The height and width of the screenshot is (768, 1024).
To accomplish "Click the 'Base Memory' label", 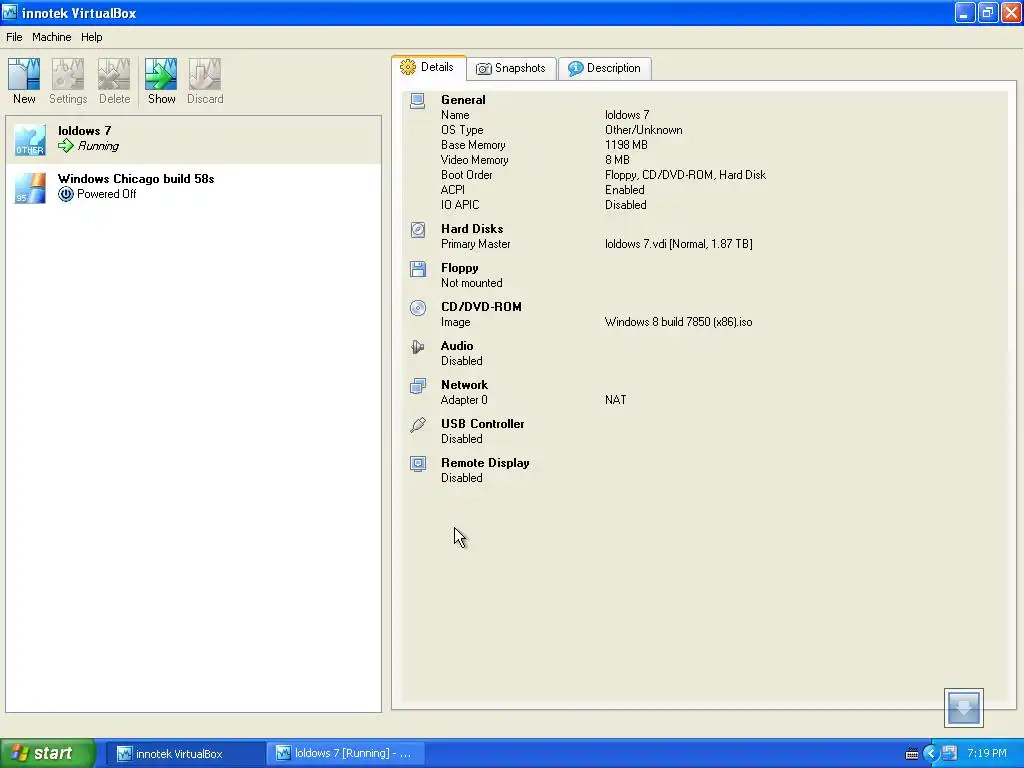I will pyautogui.click(x=473, y=145).
